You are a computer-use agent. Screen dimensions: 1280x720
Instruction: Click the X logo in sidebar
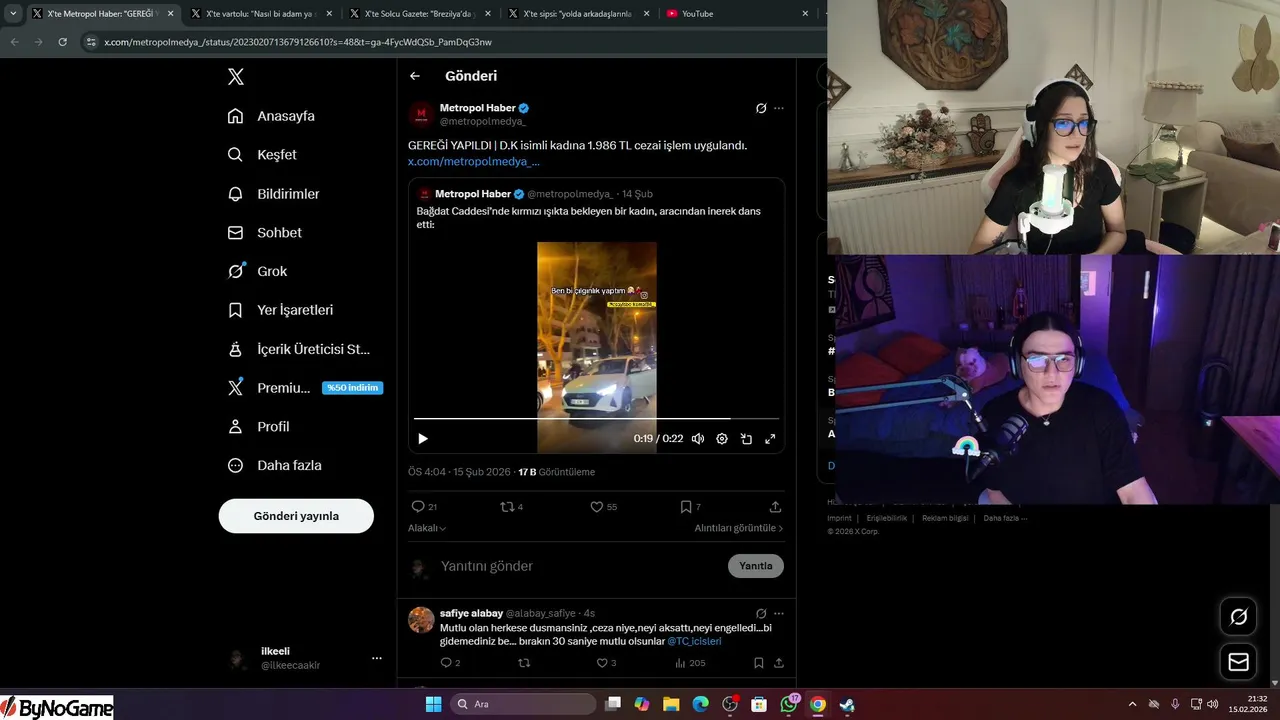[235, 77]
